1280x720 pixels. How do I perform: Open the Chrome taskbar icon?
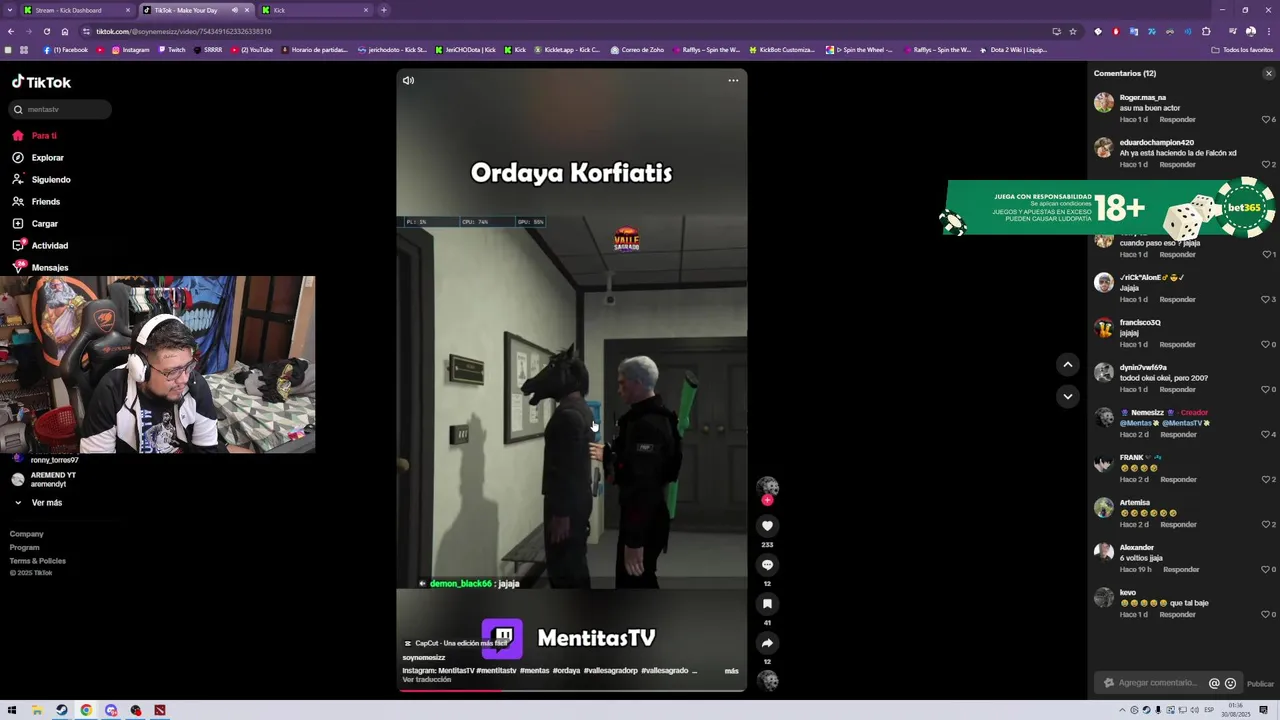[x=86, y=710]
